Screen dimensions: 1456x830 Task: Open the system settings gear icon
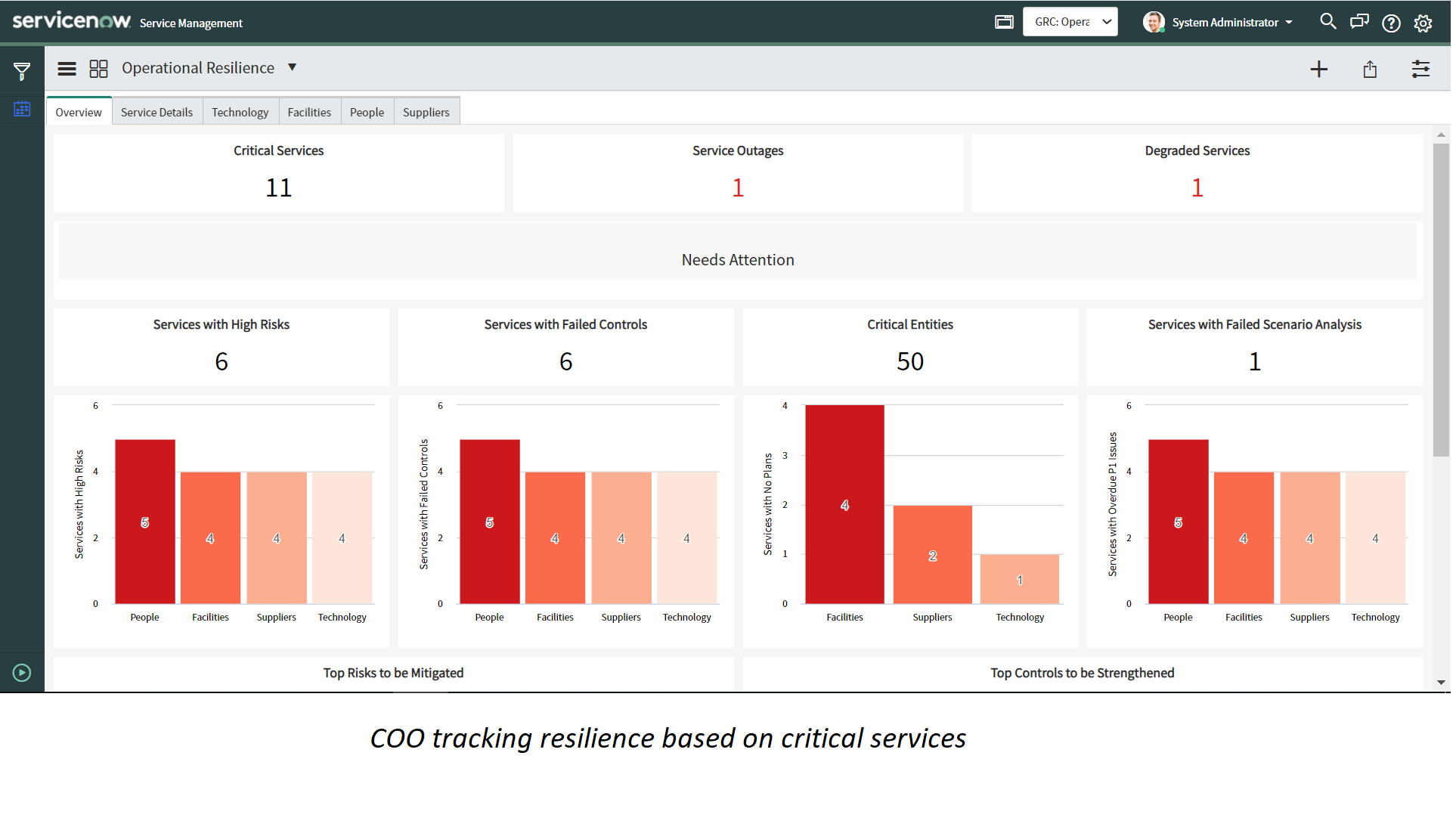[1423, 23]
